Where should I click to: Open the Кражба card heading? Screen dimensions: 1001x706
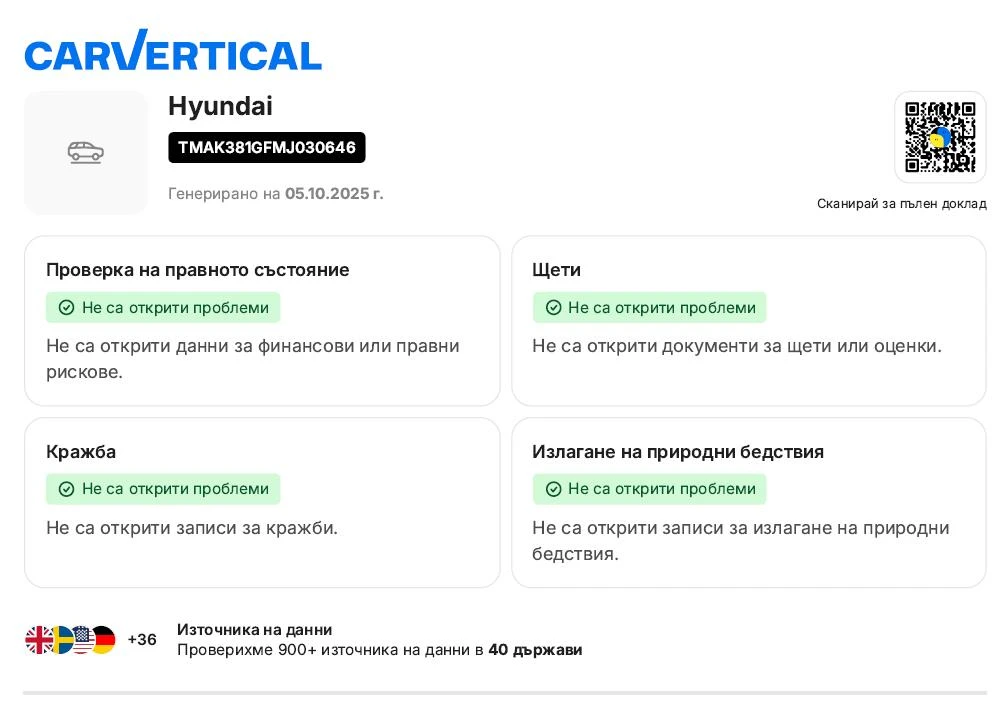(81, 452)
